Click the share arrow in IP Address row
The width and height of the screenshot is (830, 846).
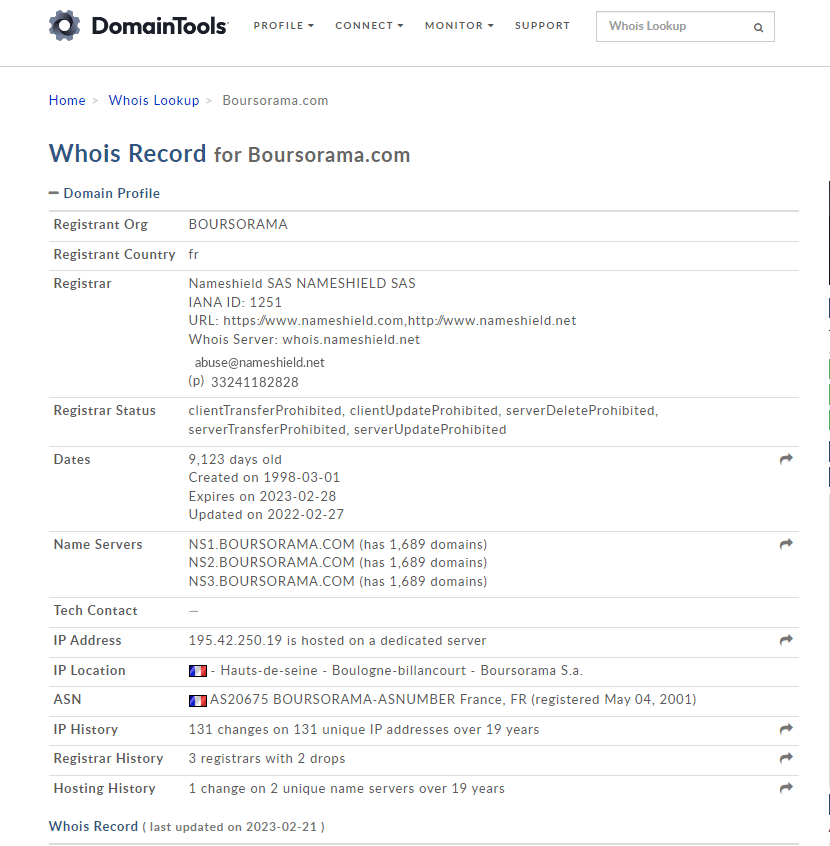786,640
